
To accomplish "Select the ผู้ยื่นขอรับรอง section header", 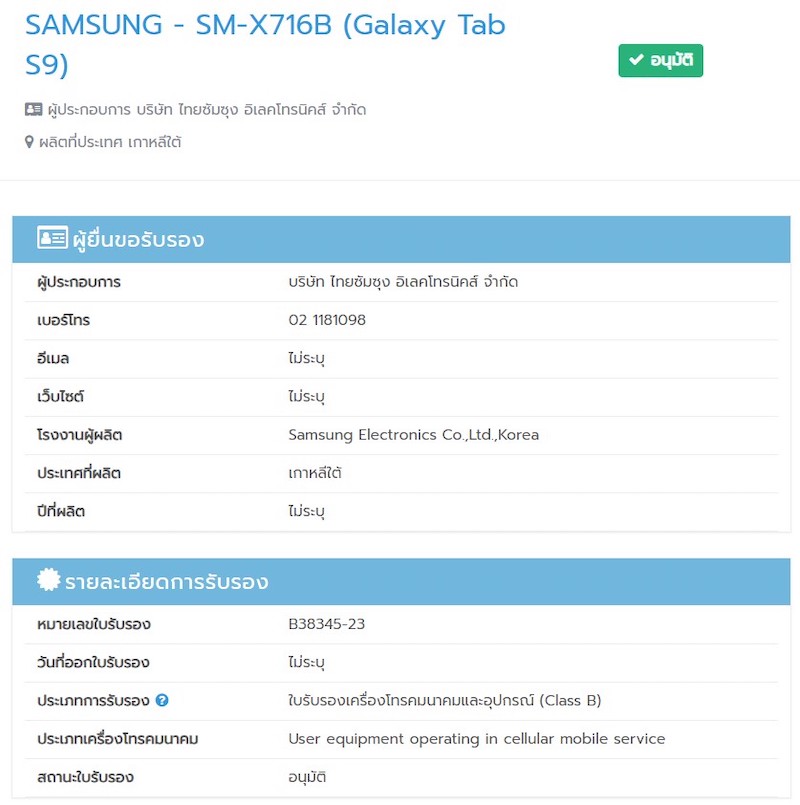I will pyautogui.click(x=401, y=239).
